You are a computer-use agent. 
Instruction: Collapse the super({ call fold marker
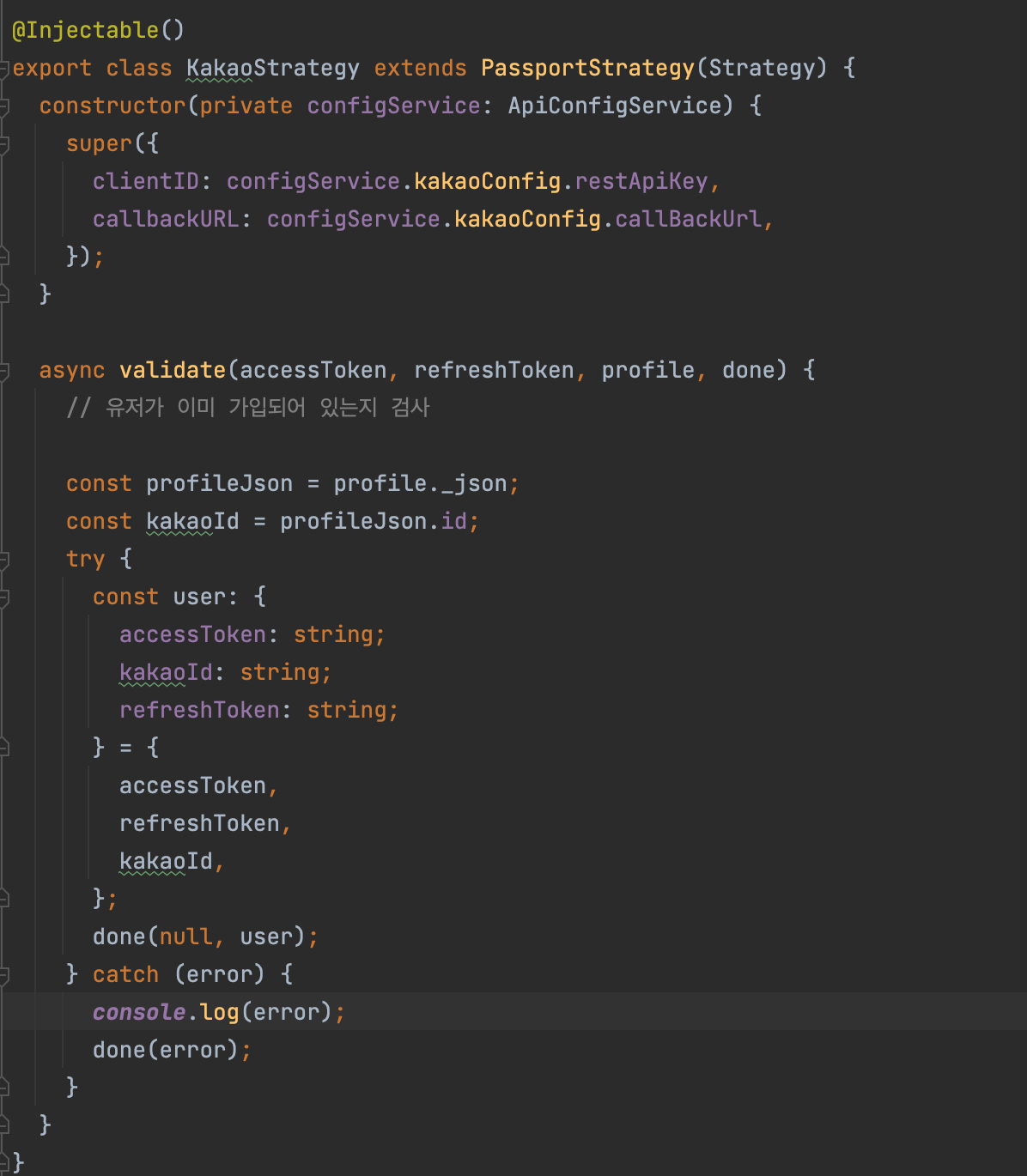[3, 144]
